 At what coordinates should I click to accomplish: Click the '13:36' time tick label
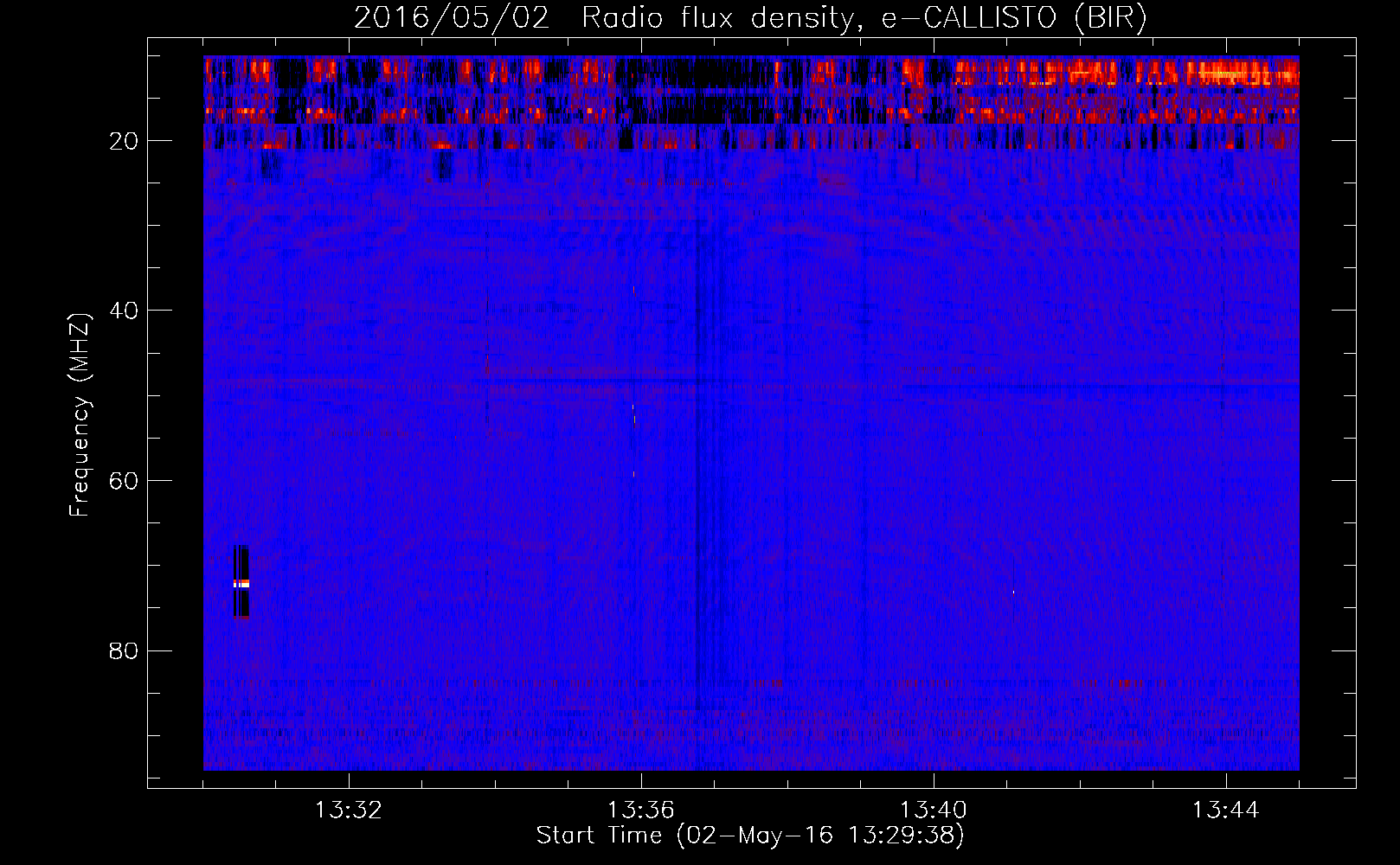coord(641,811)
